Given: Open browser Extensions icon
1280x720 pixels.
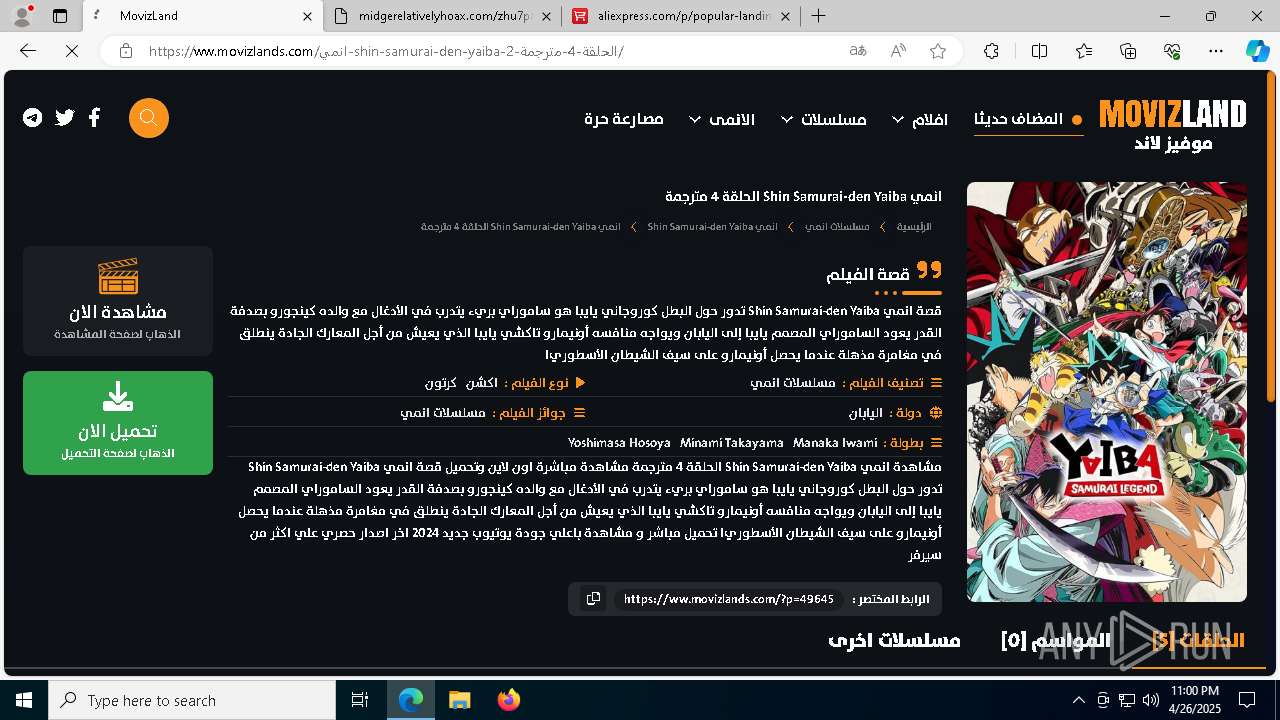Looking at the screenshot, I should pos(991,51).
